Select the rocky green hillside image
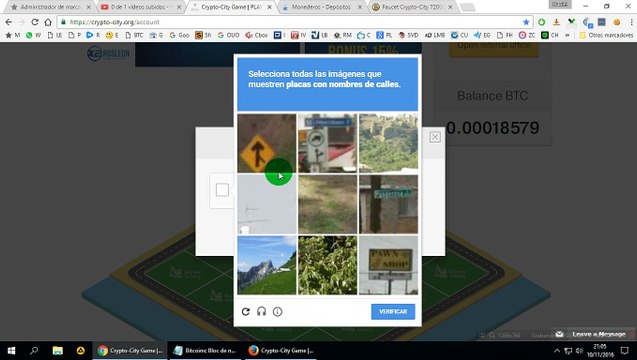Viewport: 637px width, 360px height. pyautogui.click(x=388, y=143)
